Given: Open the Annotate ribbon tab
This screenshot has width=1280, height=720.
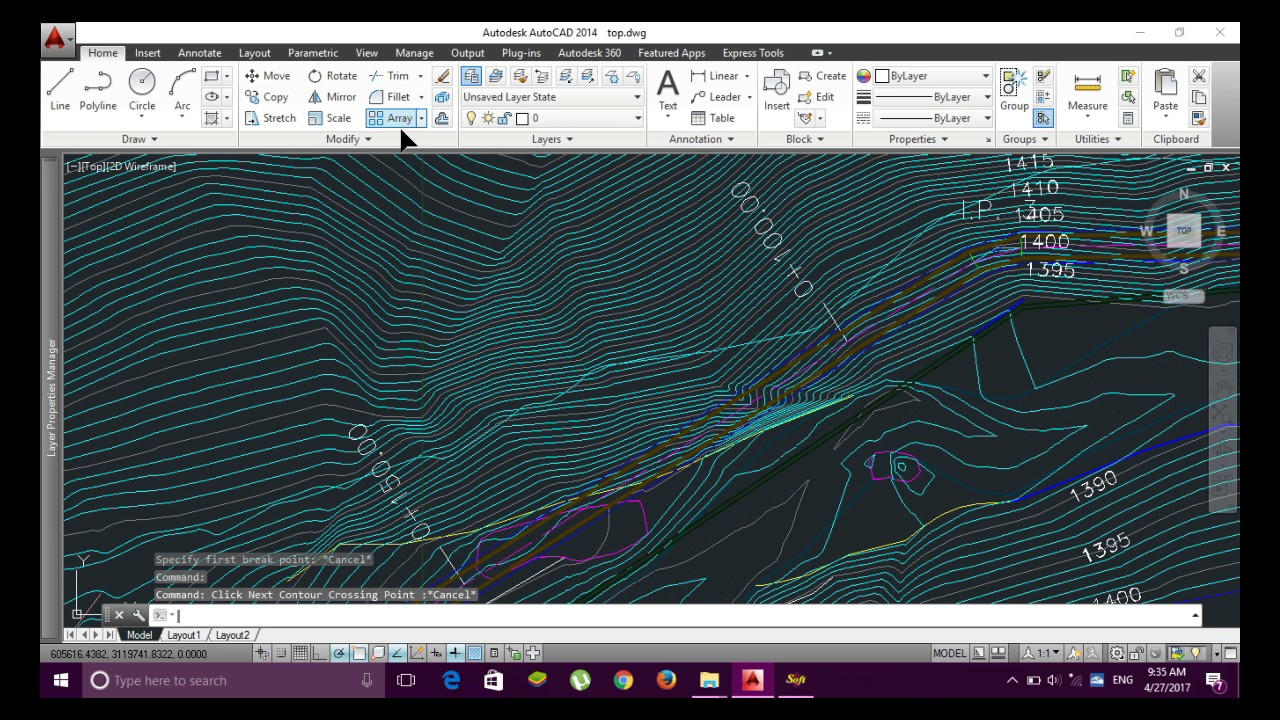Looking at the screenshot, I should coord(199,53).
